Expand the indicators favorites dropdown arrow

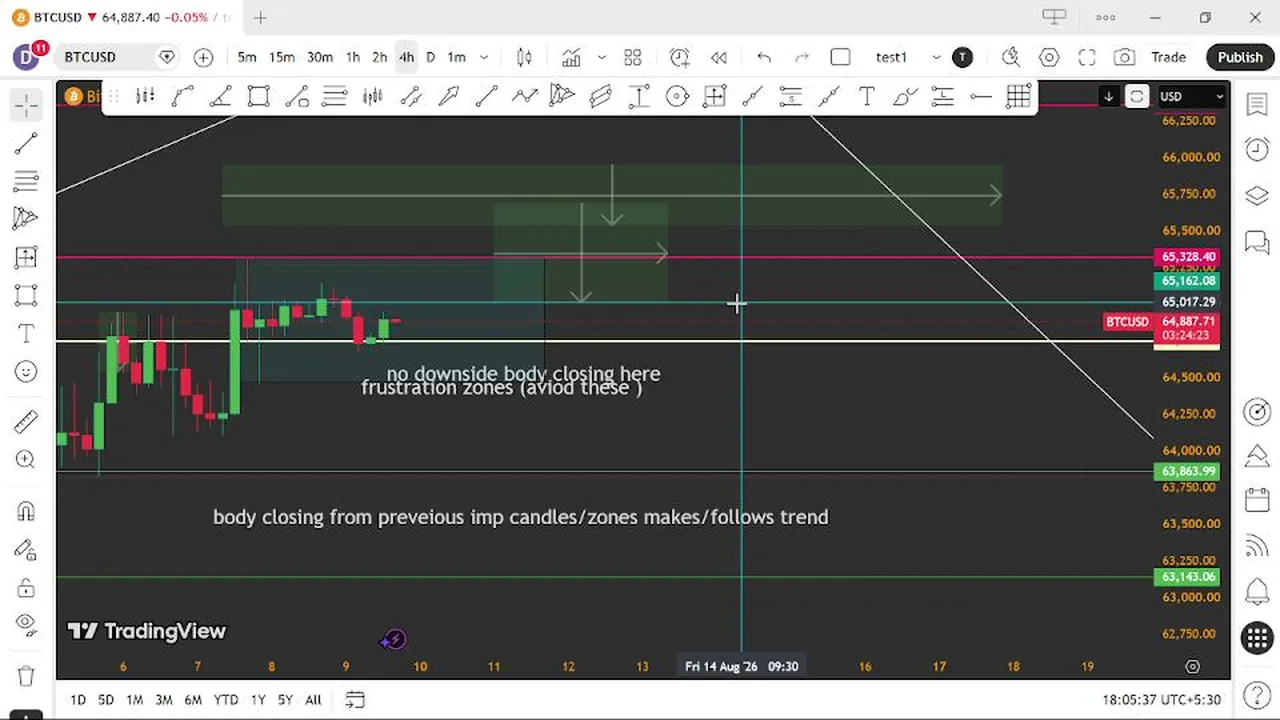pyautogui.click(x=601, y=57)
